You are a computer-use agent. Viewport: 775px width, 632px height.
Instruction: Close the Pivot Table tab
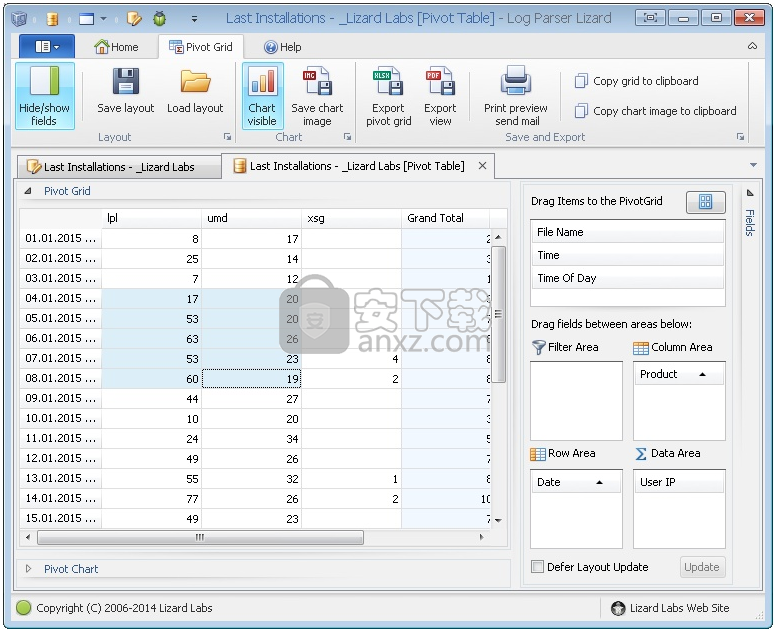click(x=482, y=166)
